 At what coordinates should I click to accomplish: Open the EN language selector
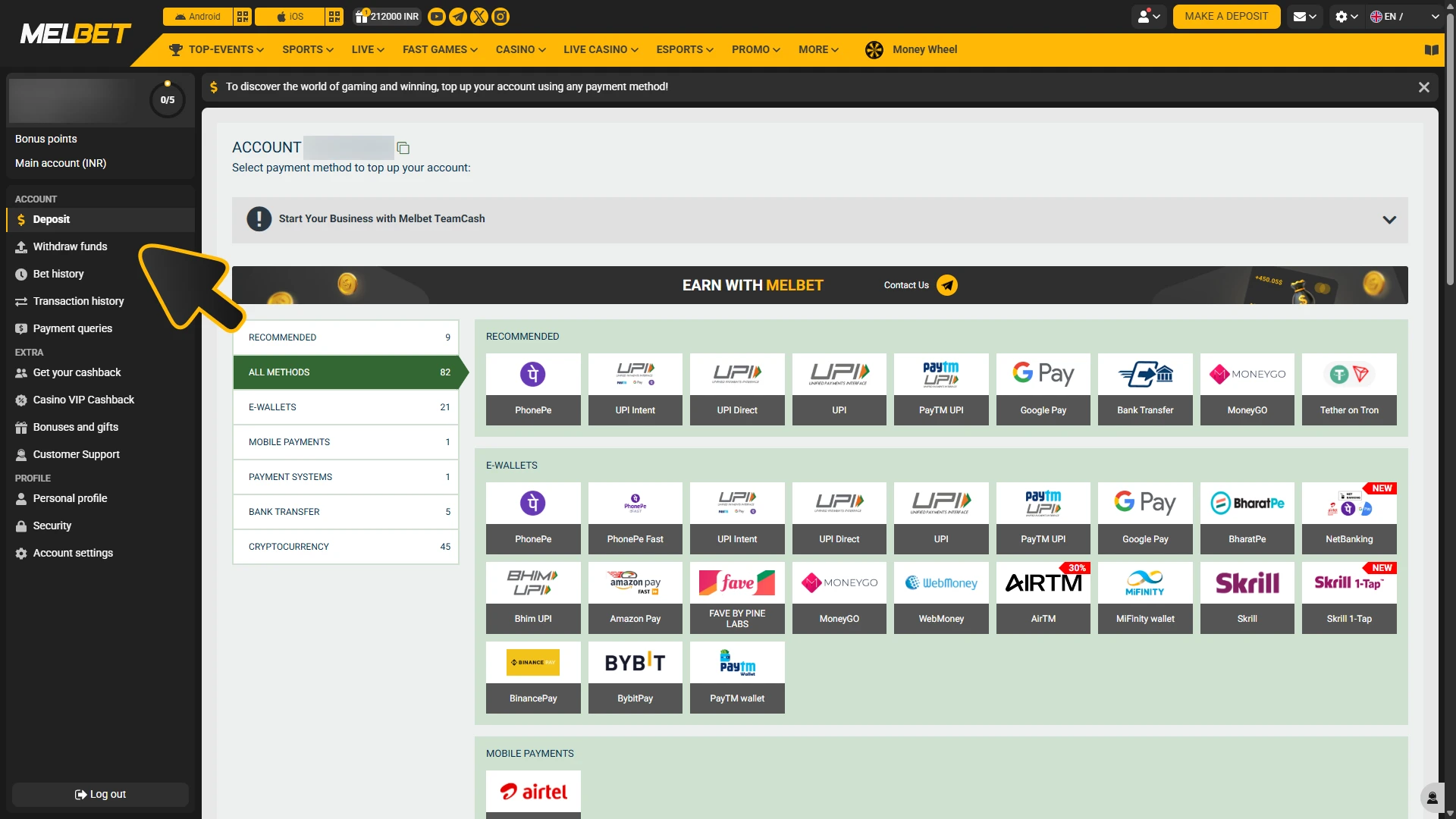pos(1404,17)
